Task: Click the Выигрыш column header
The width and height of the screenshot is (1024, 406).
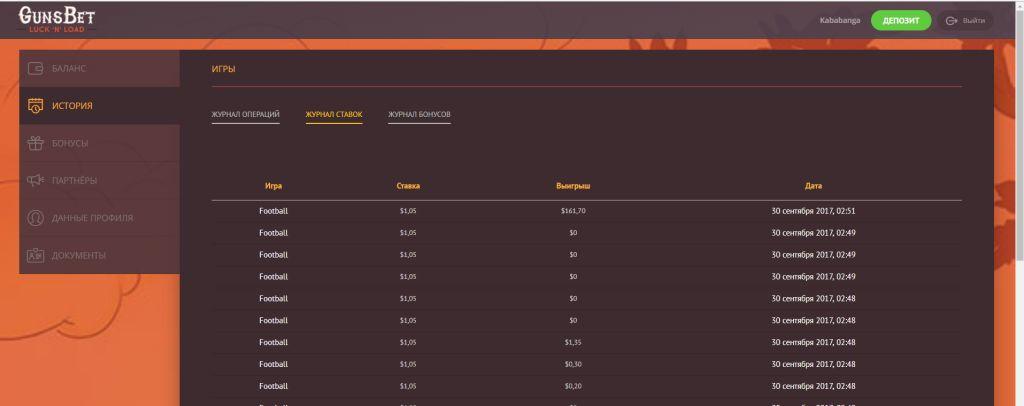Action: [573, 186]
